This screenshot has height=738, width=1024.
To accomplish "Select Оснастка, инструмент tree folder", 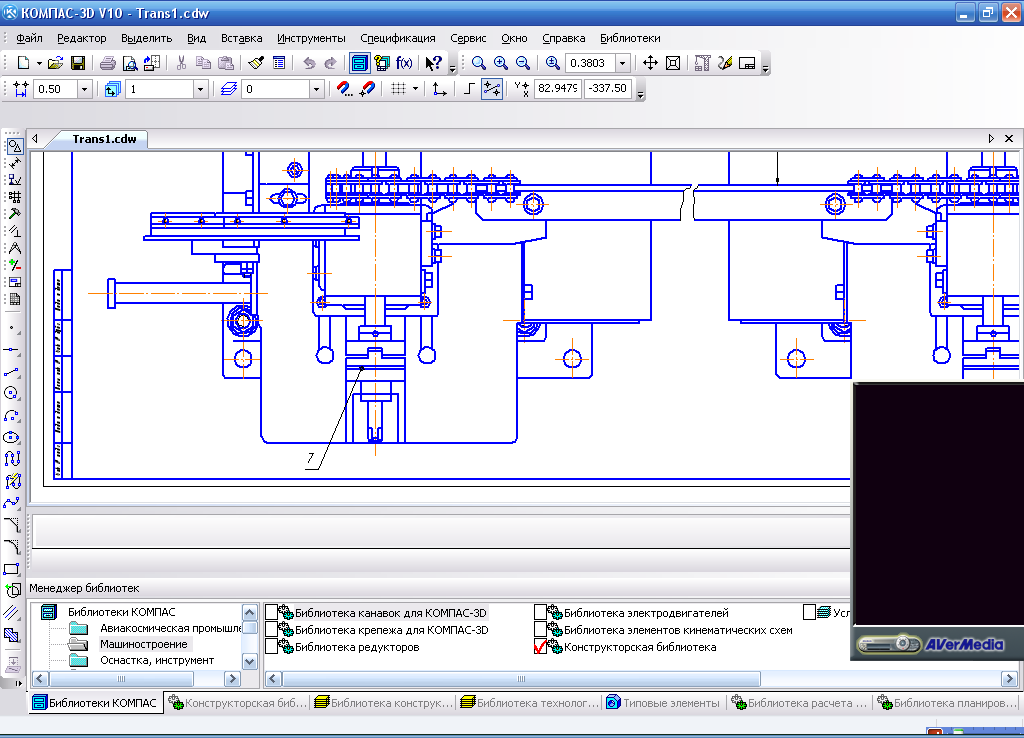I will 157,660.
